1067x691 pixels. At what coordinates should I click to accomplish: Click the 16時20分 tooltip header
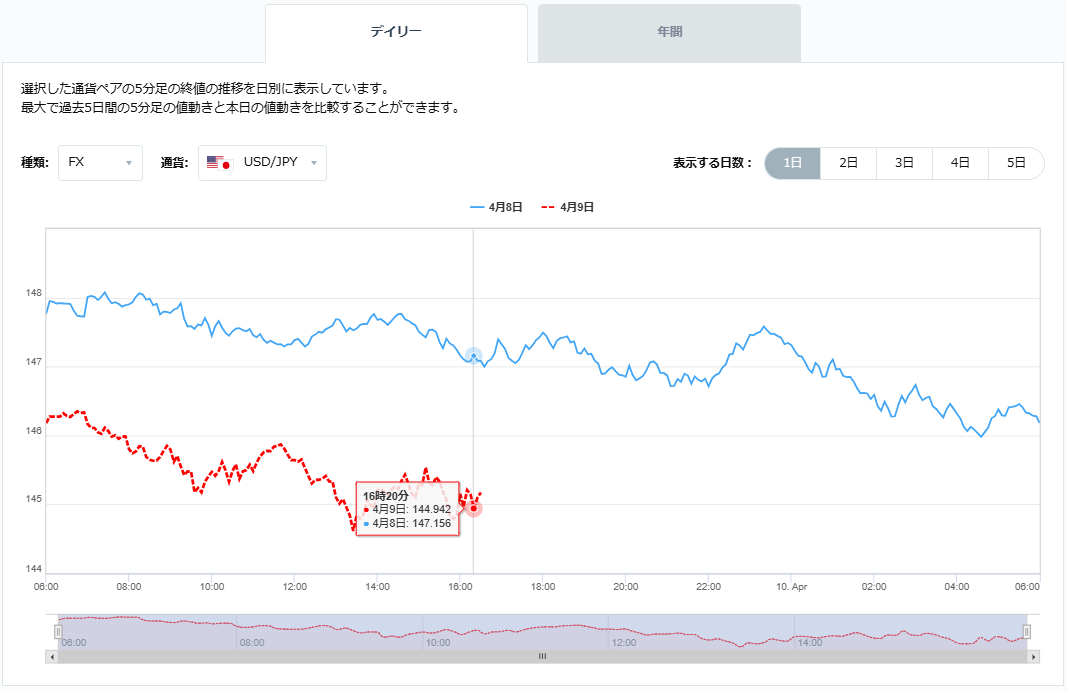(386, 496)
